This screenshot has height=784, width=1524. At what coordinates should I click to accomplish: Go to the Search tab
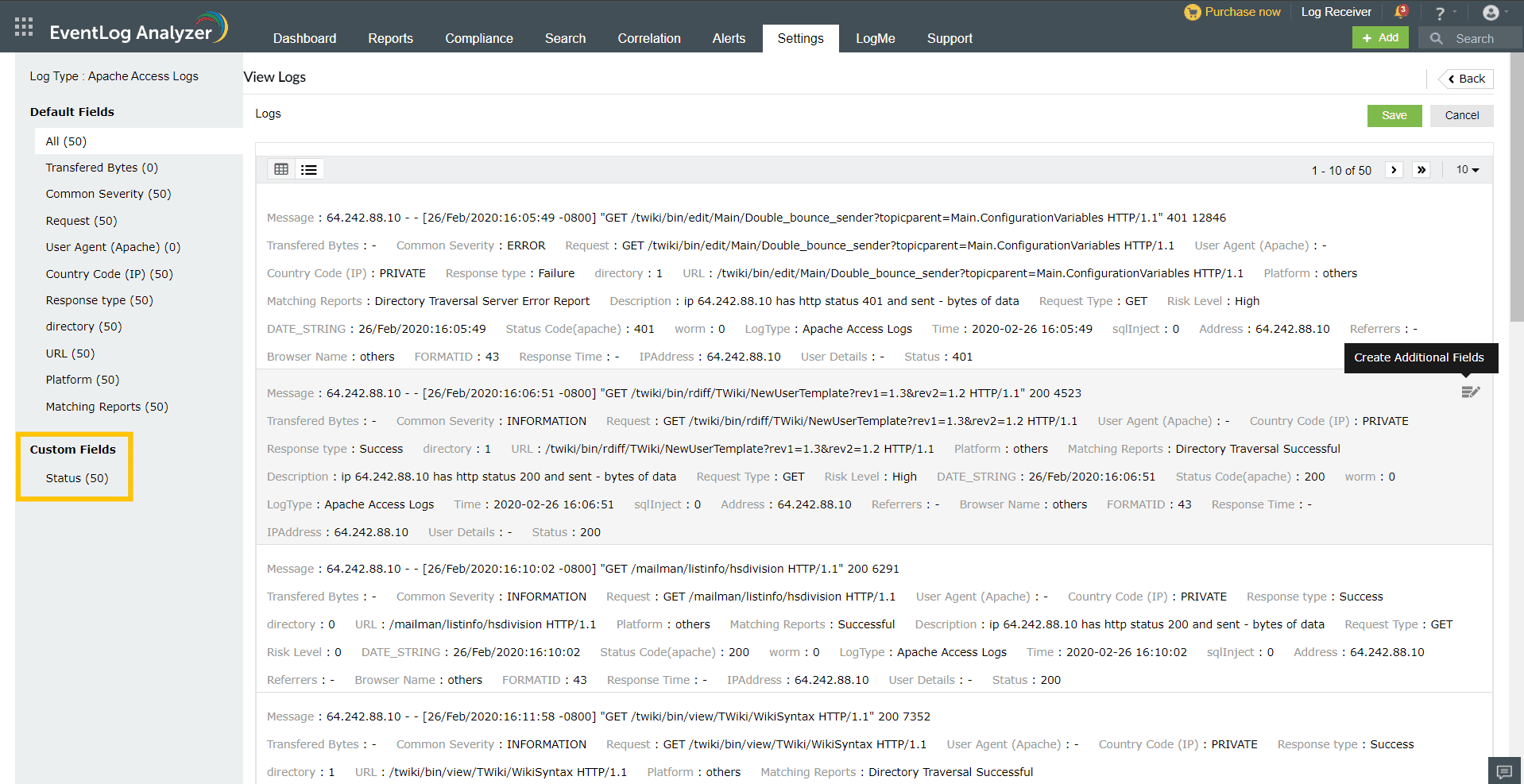click(565, 38)
